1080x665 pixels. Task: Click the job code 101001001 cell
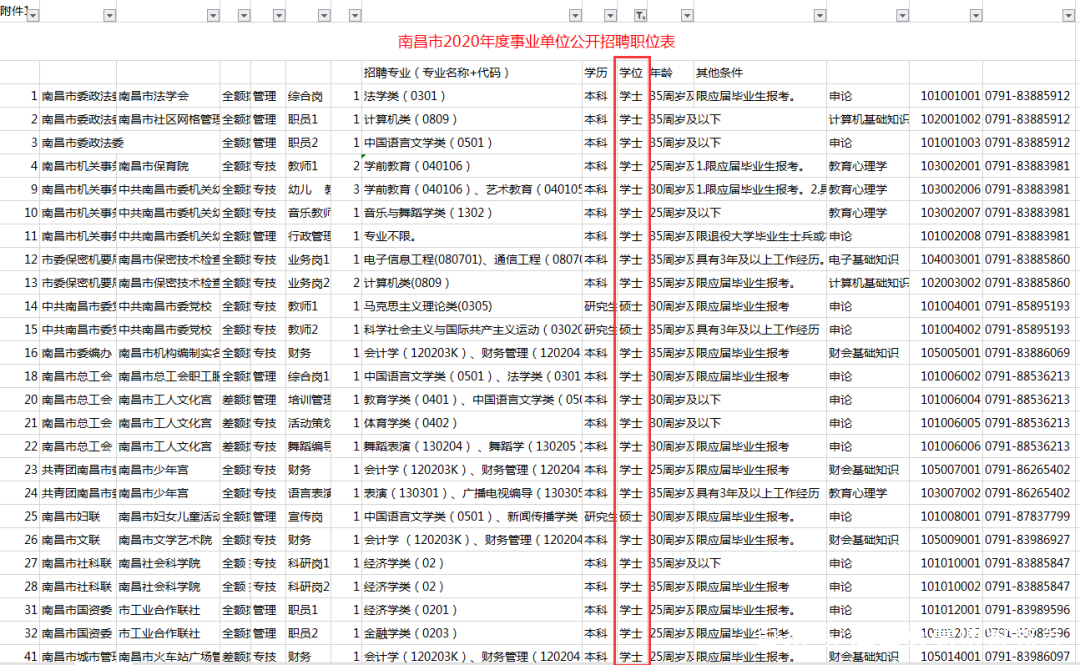[950, 95]
